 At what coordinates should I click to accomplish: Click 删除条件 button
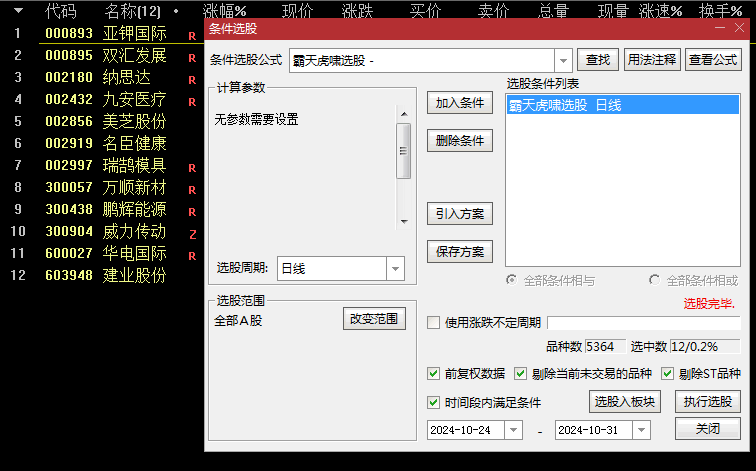pos(460,141)
